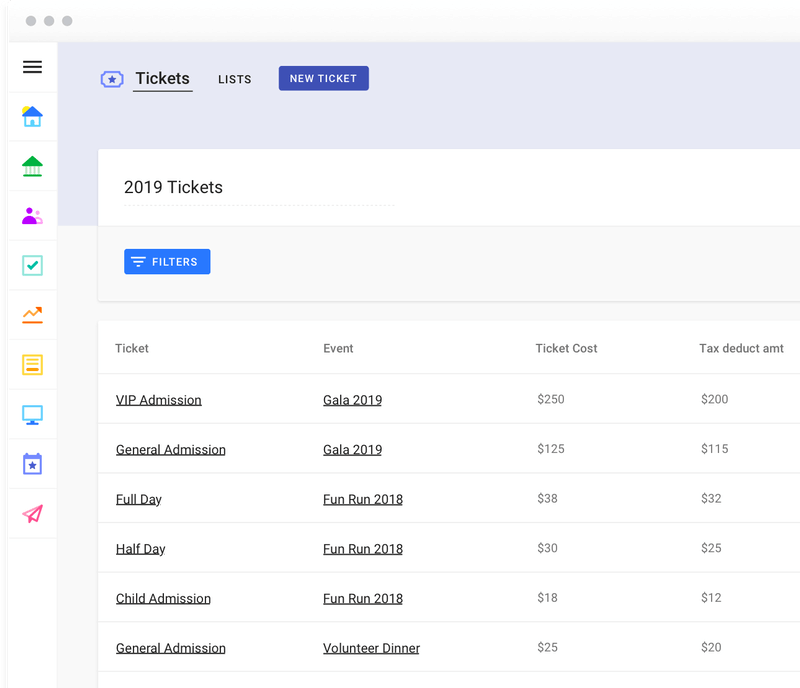This screenshot has height=688, width=800.
Task: Click the Tickets star badge next to the title
Action: (x=111, y=78)
